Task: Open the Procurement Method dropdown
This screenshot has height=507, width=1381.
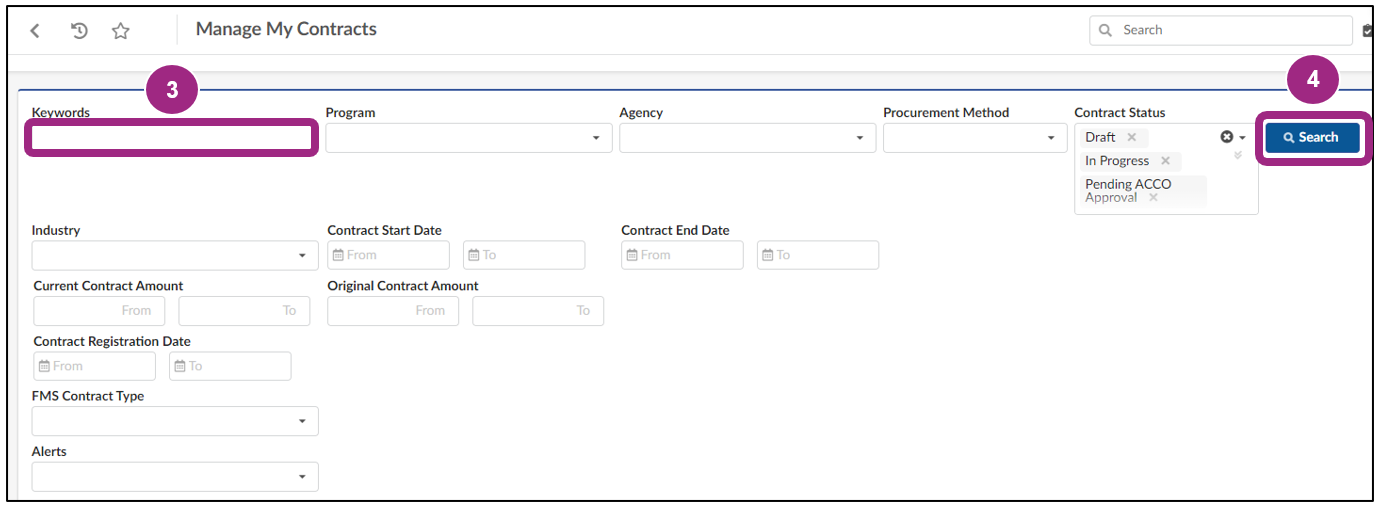Action: tap(975, 138)
